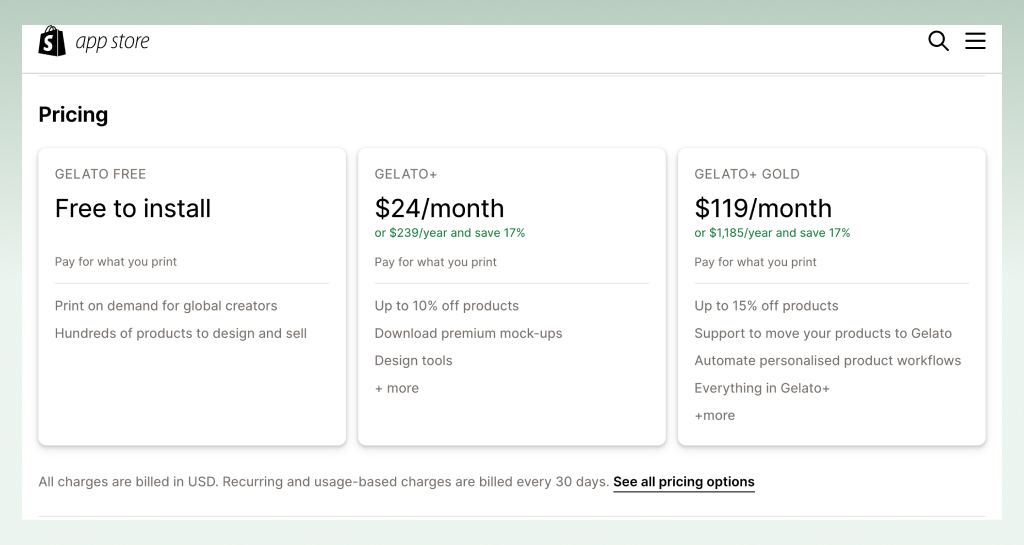Click 'Print on demand for global creators'
The height and width of the screenshot is (545, 1024).
[x=166, y=305]
